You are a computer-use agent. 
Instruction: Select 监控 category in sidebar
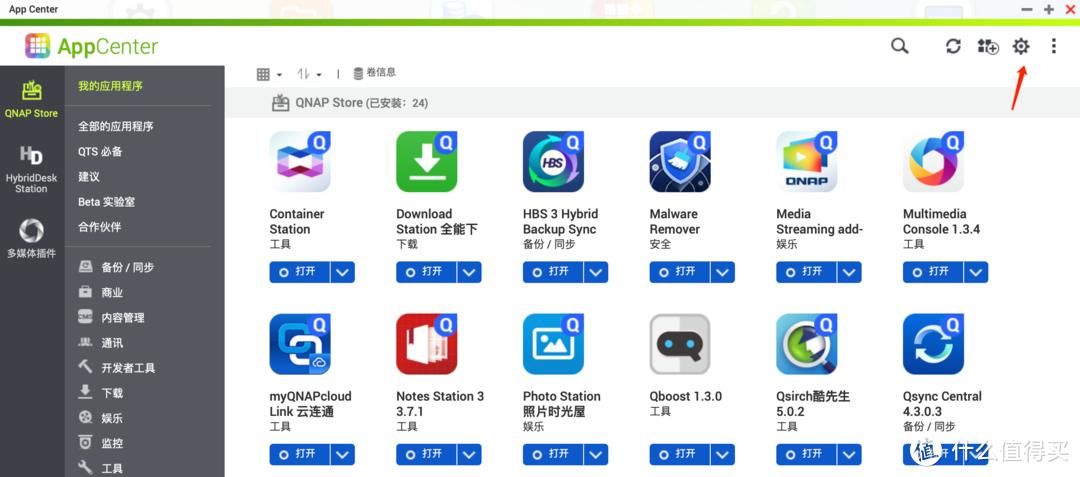tap(101, 443)
